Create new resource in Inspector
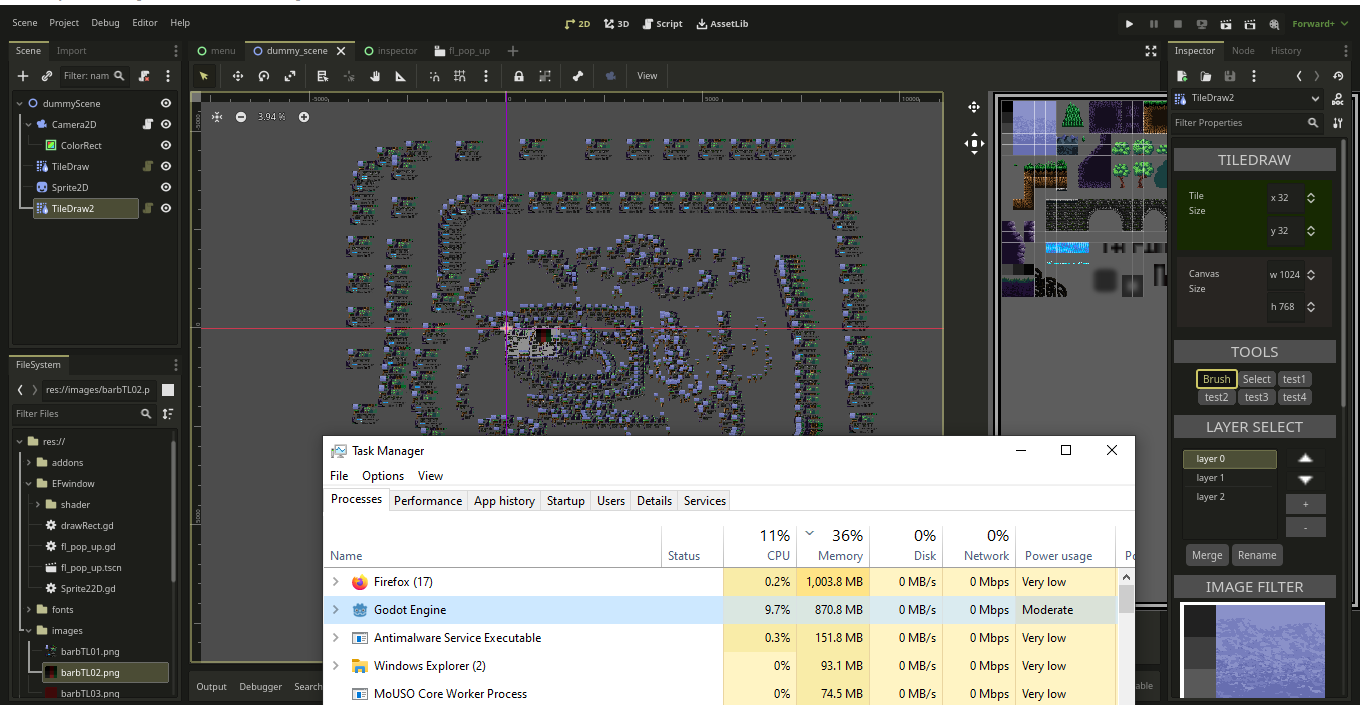The height and width of the screenshot is (705, 1360). click(x=1182, y=76)
